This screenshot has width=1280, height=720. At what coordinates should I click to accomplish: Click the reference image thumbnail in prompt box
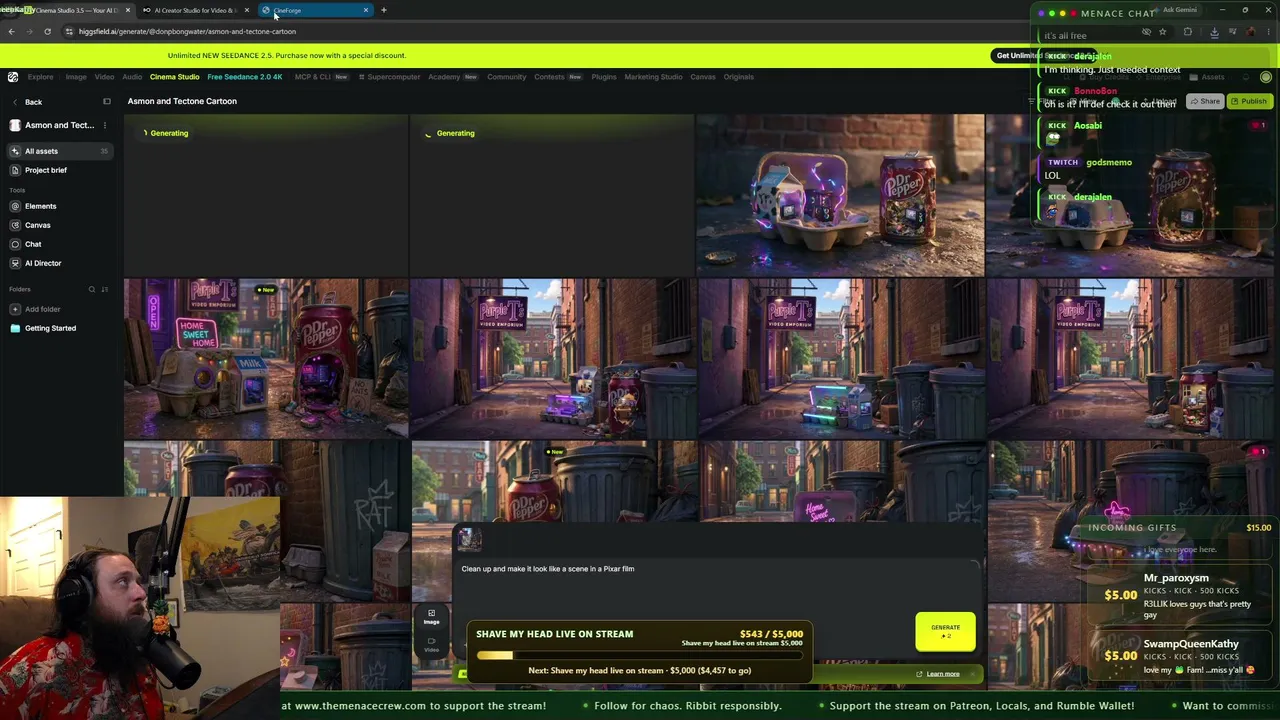[470, 540]
